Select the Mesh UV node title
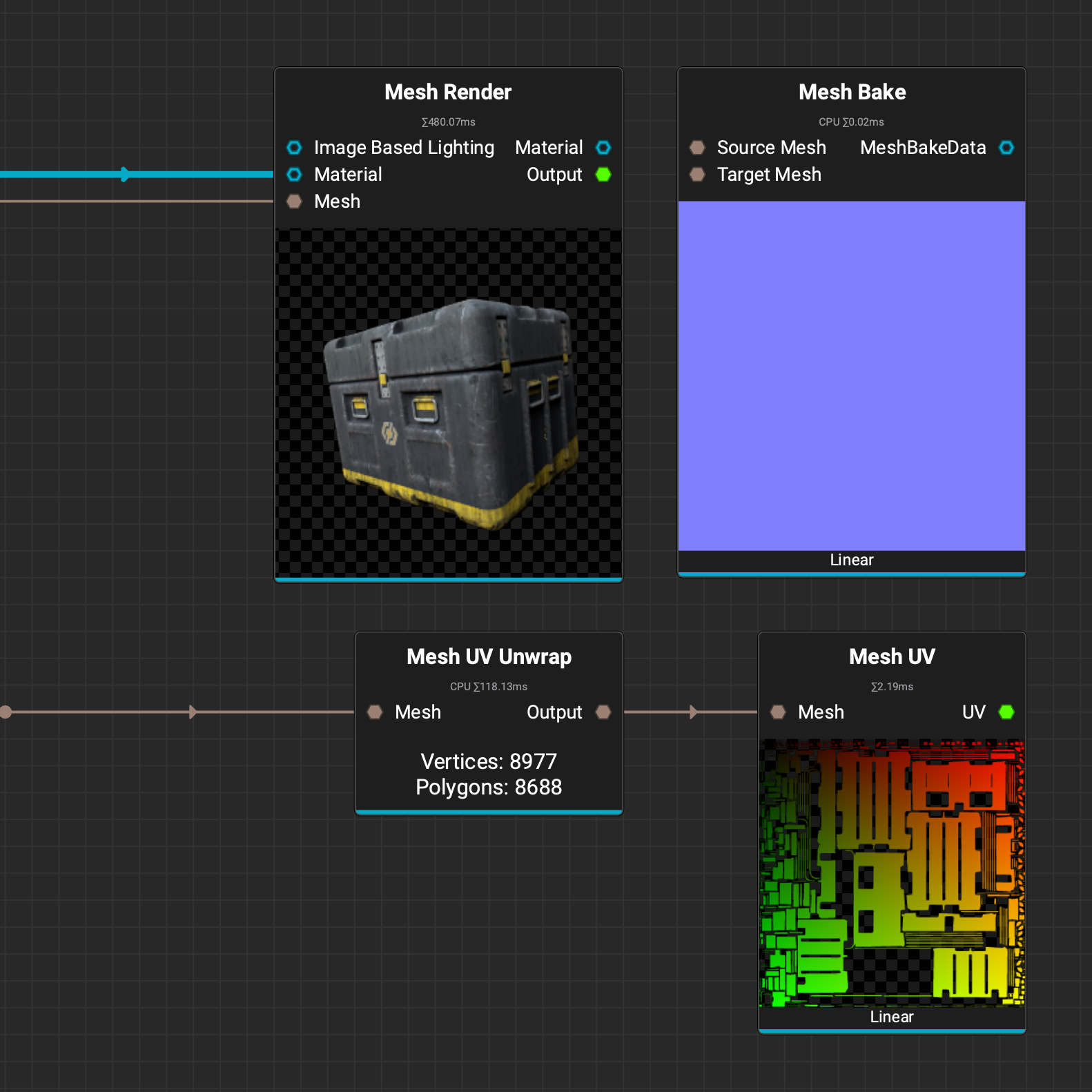Screen dimensions: 1092x1092 click(892, 657)
